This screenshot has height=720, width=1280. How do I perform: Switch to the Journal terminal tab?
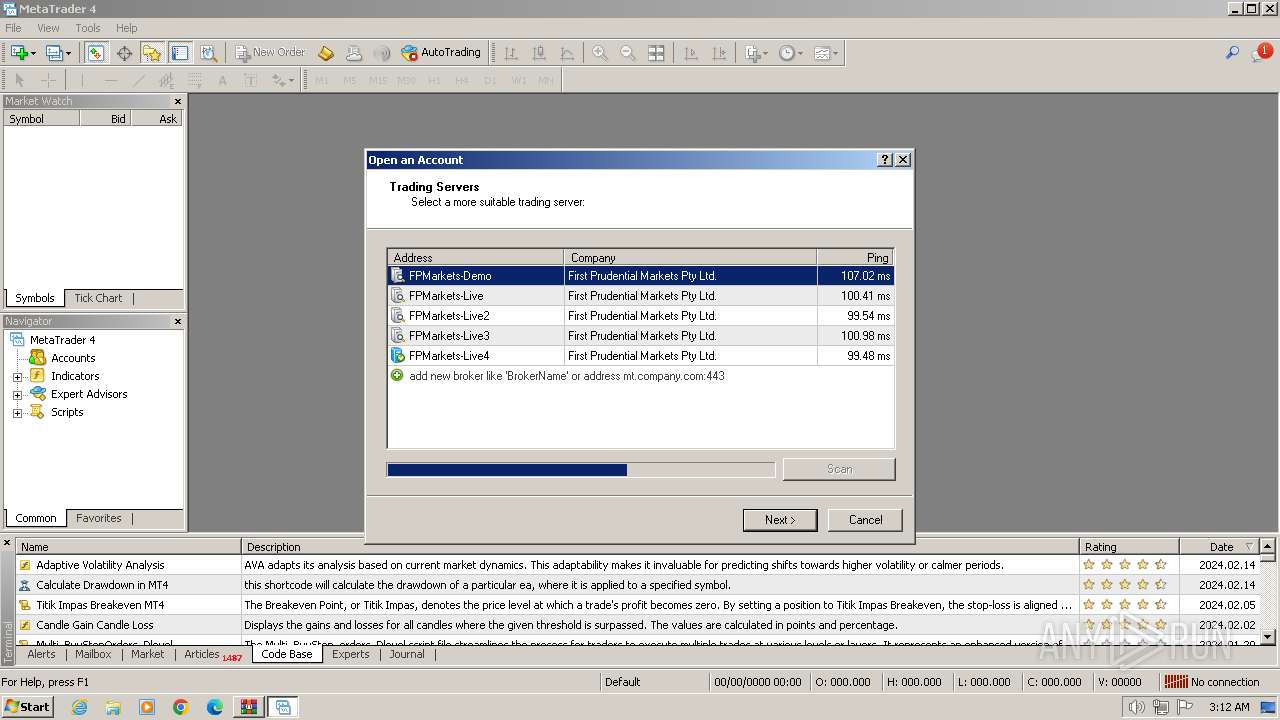407,654
